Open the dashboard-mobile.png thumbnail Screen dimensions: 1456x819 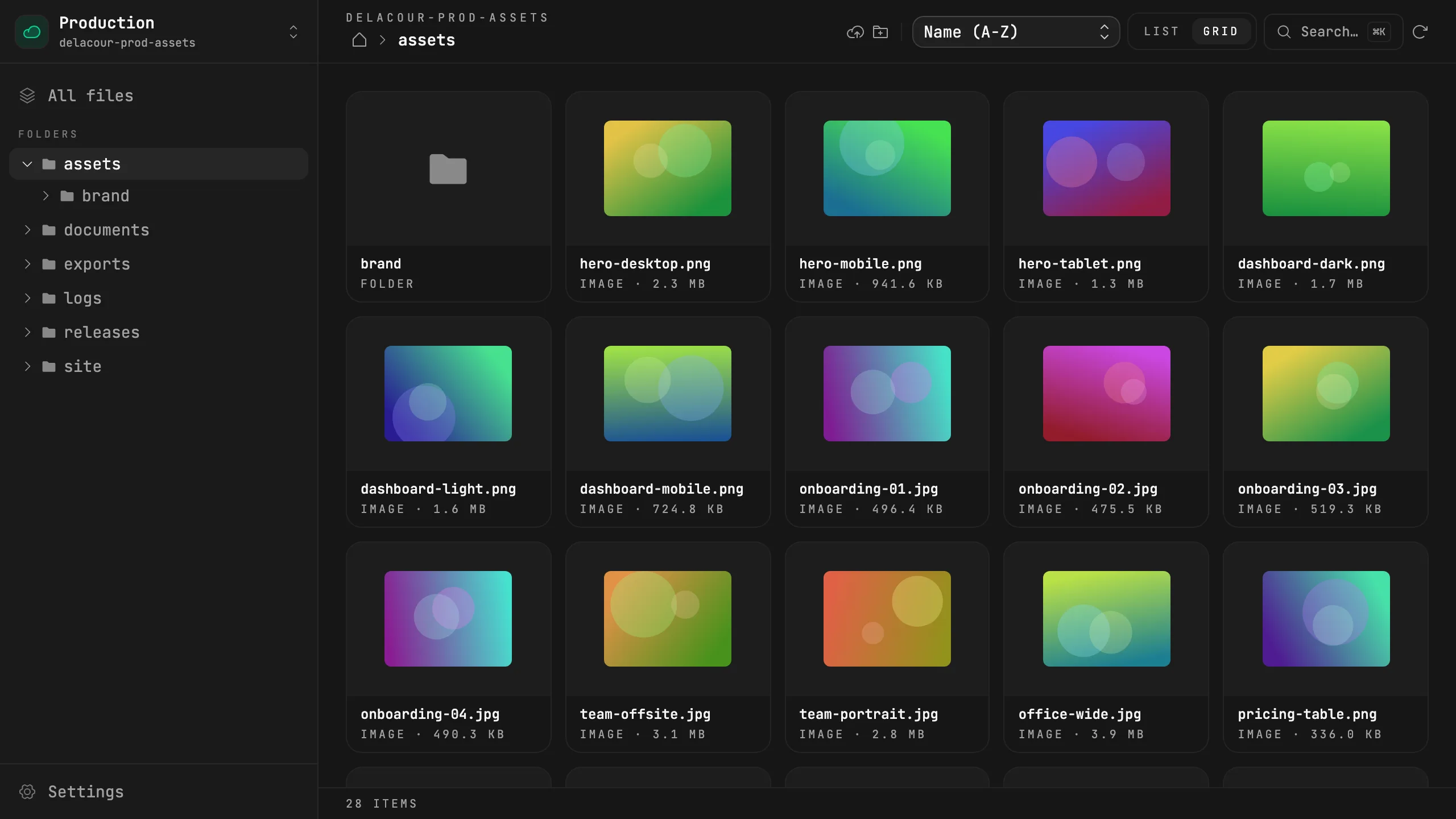click(668, 394)
